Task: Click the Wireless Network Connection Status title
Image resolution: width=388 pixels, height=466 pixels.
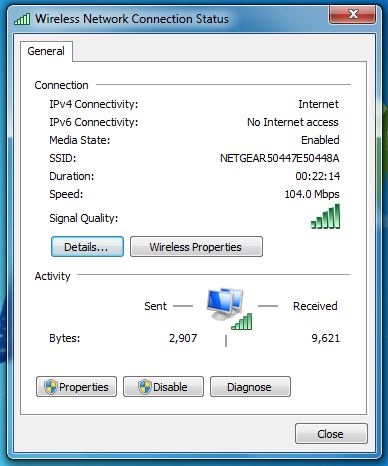Action: point(132,19)
